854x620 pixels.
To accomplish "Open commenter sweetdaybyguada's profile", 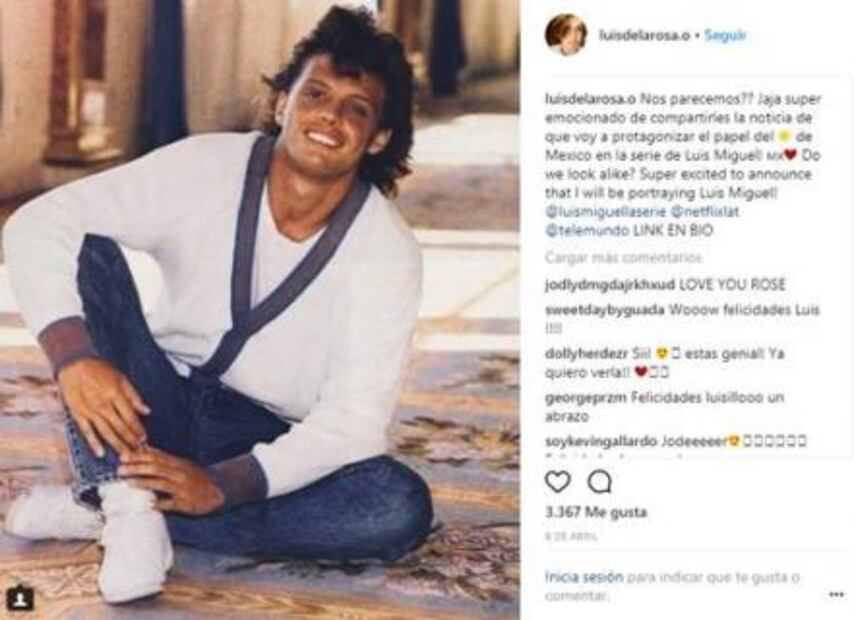I will coord(605,310).
